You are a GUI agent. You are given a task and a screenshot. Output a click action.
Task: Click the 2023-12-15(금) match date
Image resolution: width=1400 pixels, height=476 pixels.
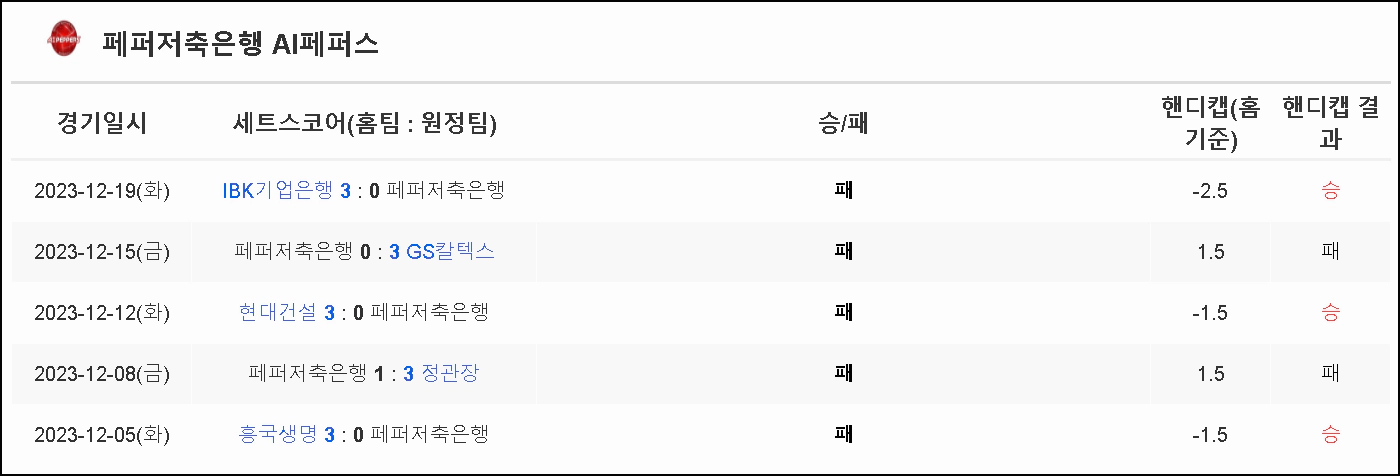pyautogui.click(x=102, y=252)
